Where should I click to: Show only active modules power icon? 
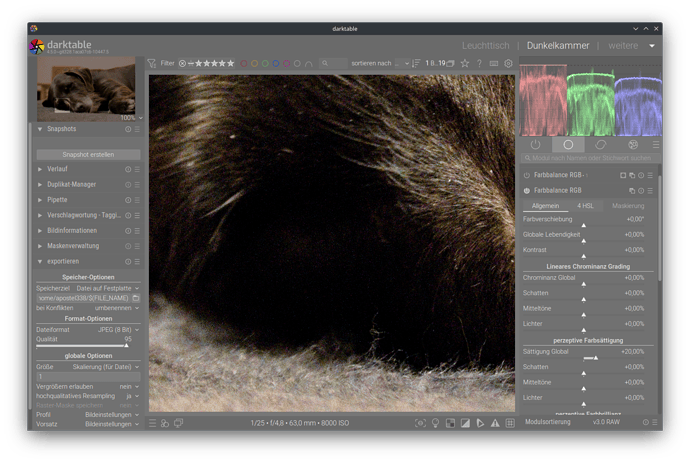(536, 144)
